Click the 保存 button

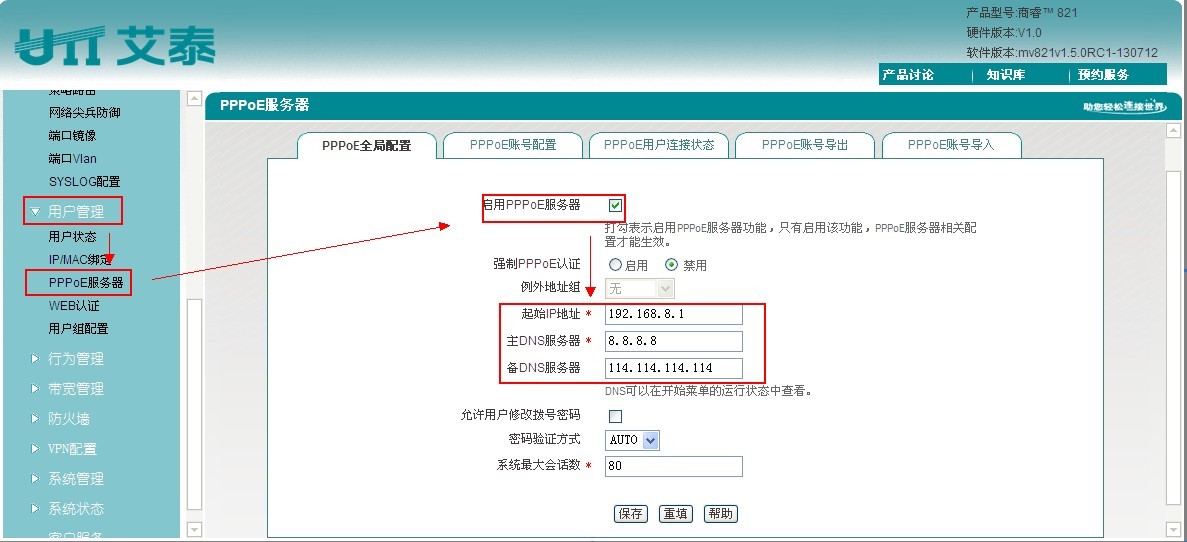coord(631,514)
